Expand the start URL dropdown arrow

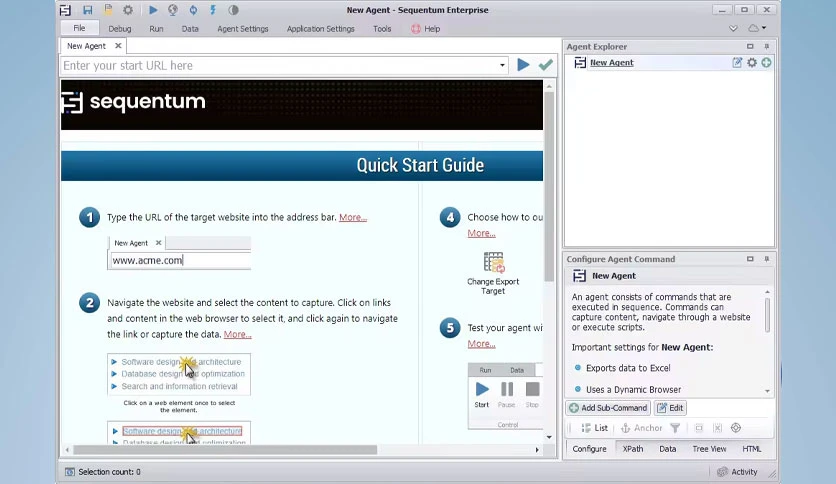(502, 66)
